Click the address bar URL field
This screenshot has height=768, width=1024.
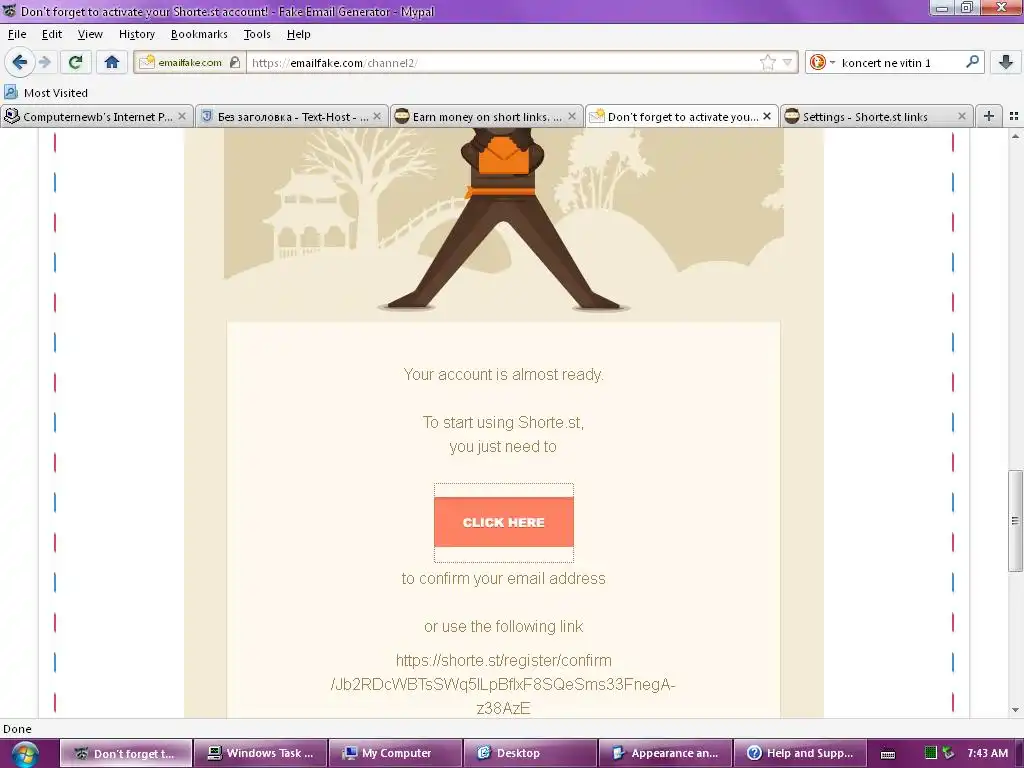[x=503, y=63]
